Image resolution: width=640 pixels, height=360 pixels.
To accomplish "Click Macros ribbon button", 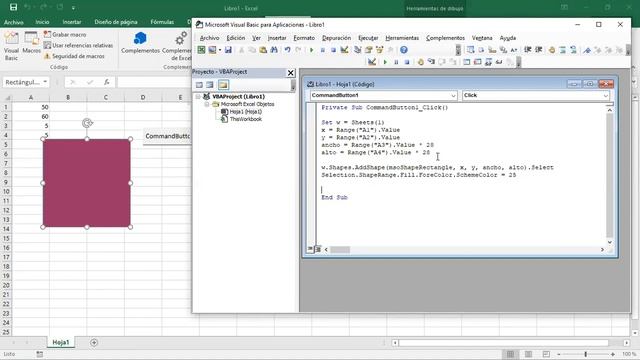I will click(x=31, y=42).
